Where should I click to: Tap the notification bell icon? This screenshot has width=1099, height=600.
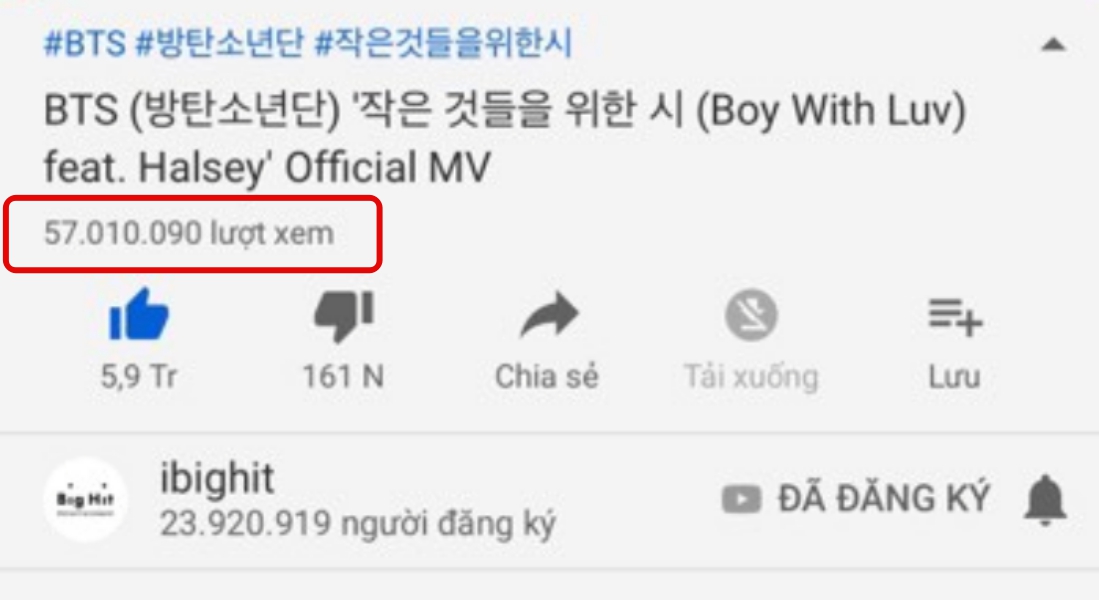coord(1045,500)
